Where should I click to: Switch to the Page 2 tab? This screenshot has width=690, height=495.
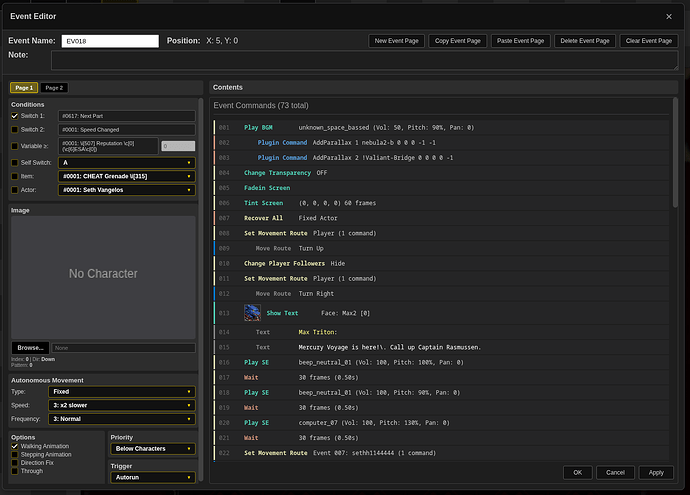tap(54, 88)
